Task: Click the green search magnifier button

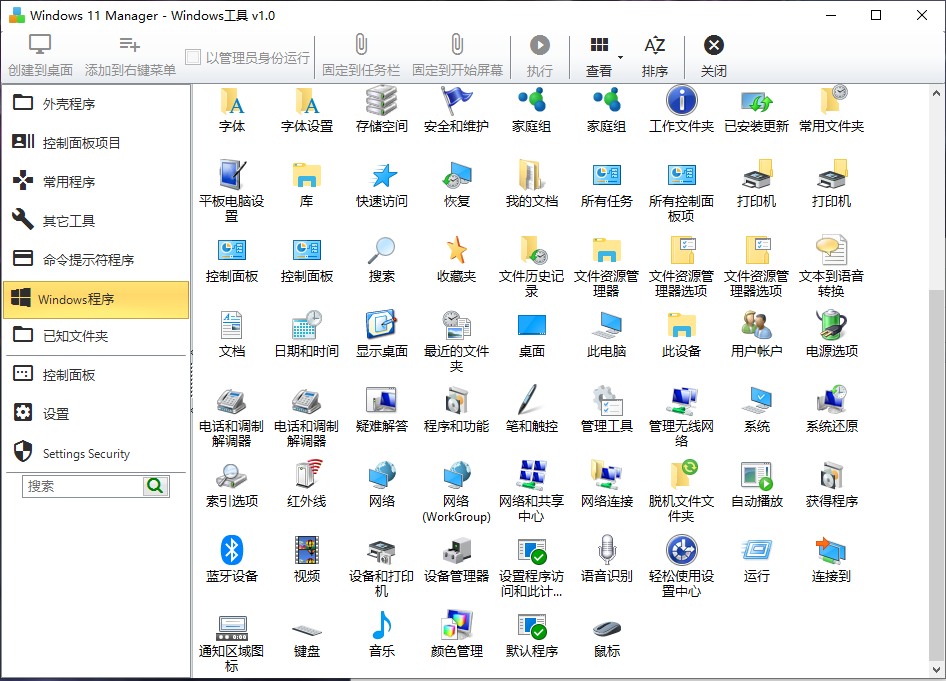Action: click(x=156, y=486)
